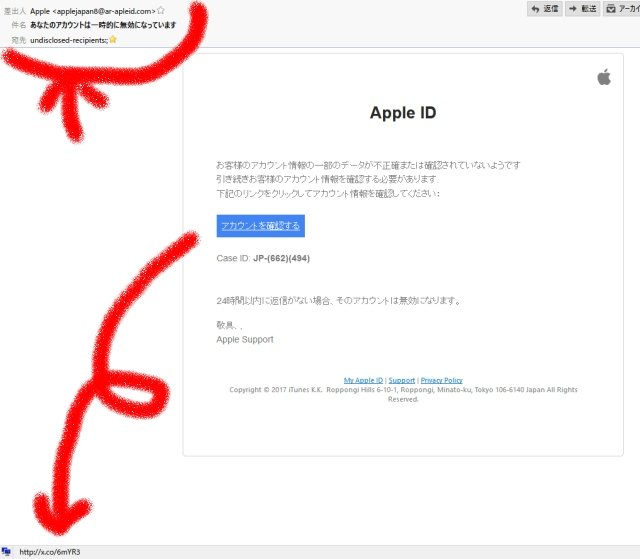Click the Apple ID heading text
Screen dimensions: 640x559
pos(402,113)
